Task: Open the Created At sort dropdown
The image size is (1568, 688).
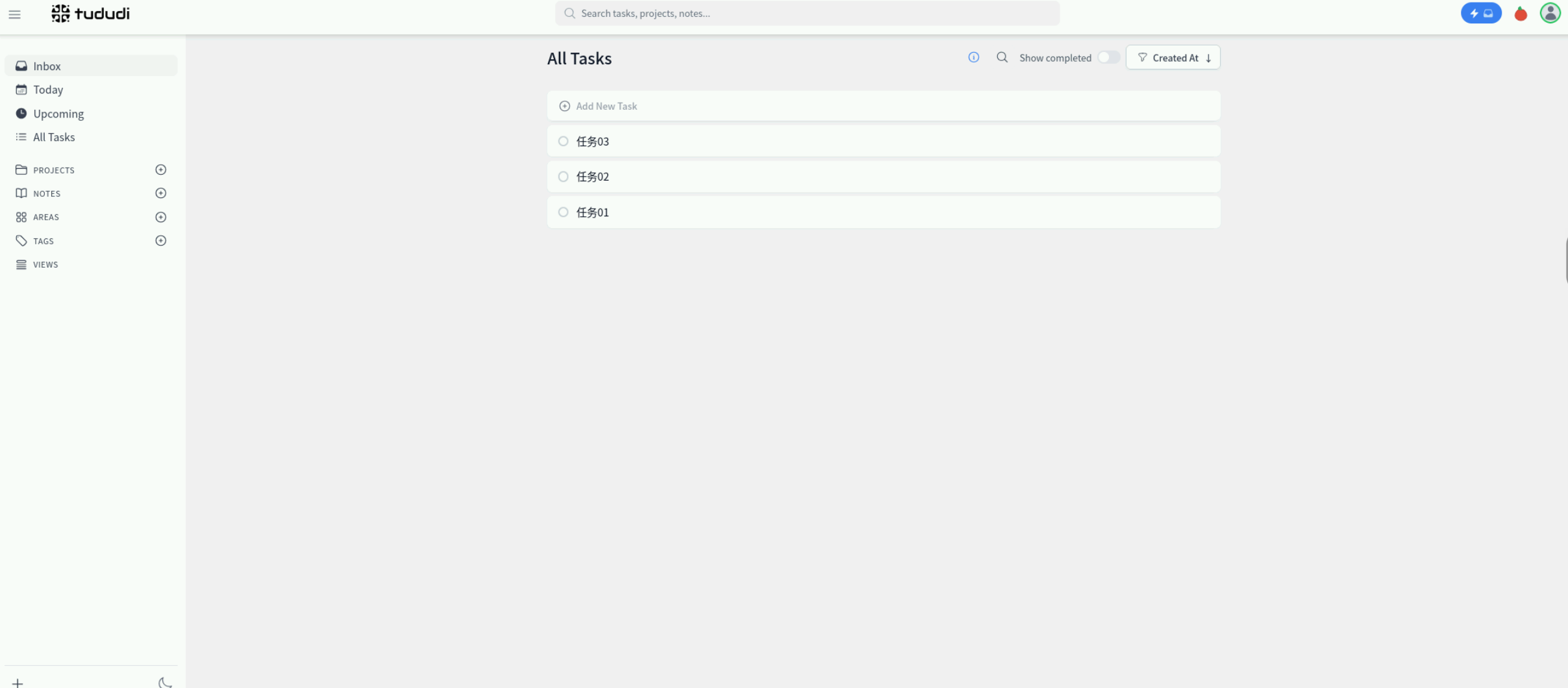Action: pyautogui.click(x=1173, y=57)
